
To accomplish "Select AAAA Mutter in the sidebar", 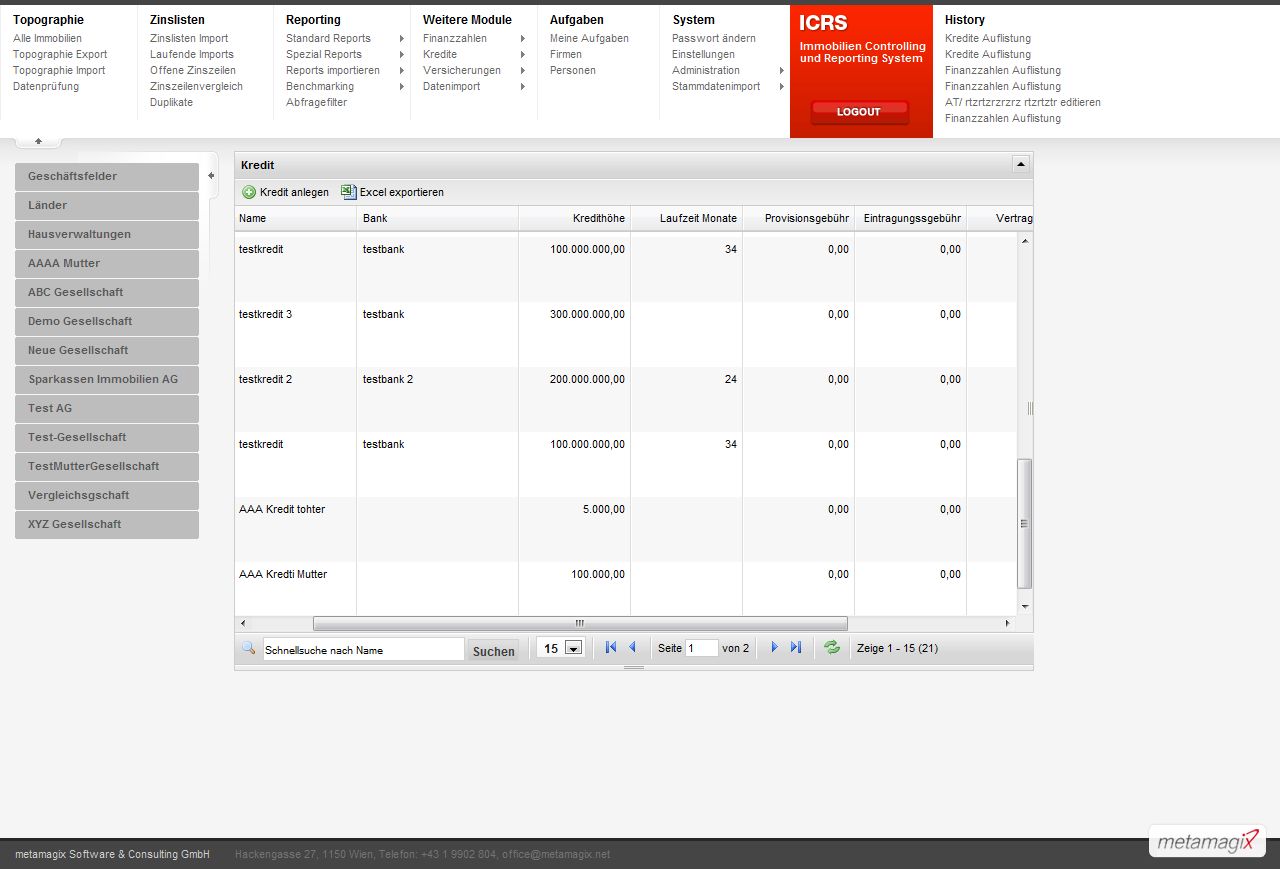I will click(x=107, y=264).
